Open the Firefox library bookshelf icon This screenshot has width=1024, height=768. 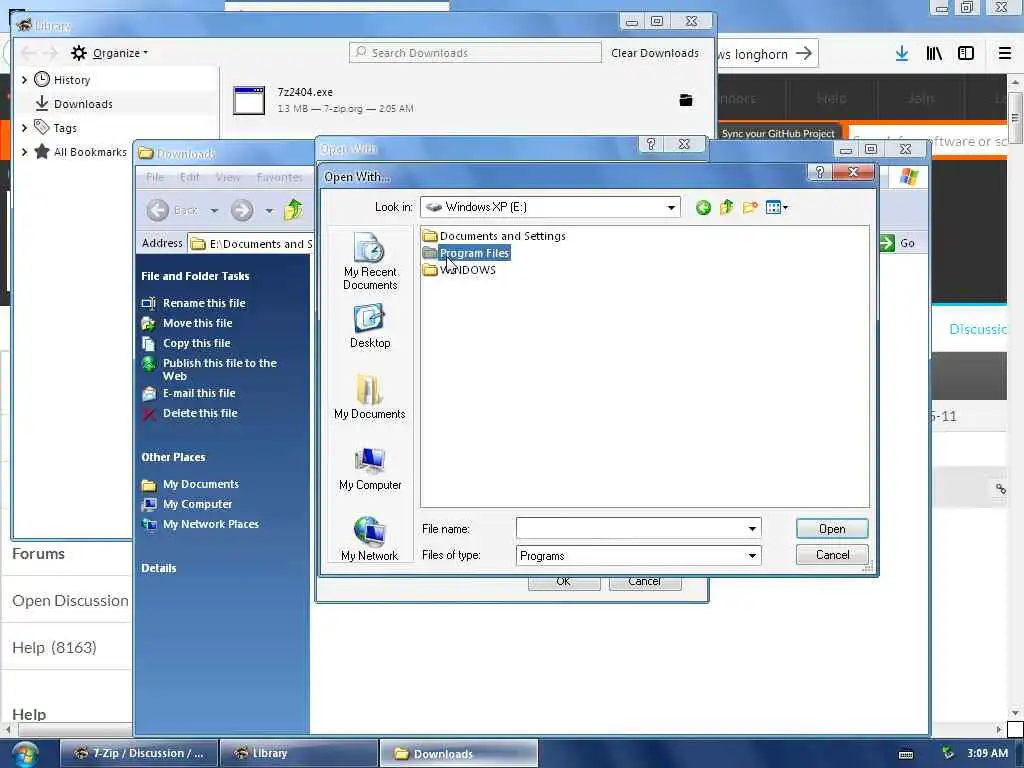(x=934, y=54)
